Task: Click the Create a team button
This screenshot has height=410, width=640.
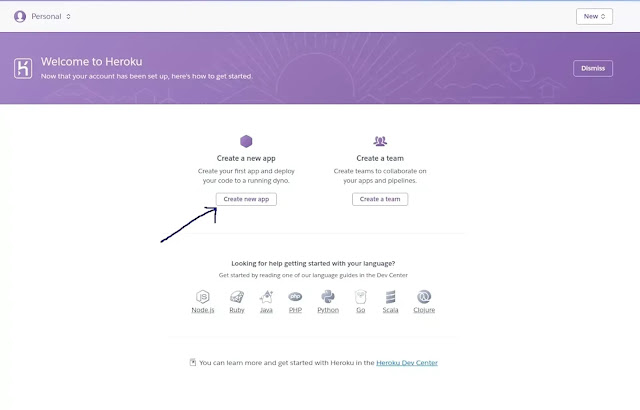Action: (380, 199)
